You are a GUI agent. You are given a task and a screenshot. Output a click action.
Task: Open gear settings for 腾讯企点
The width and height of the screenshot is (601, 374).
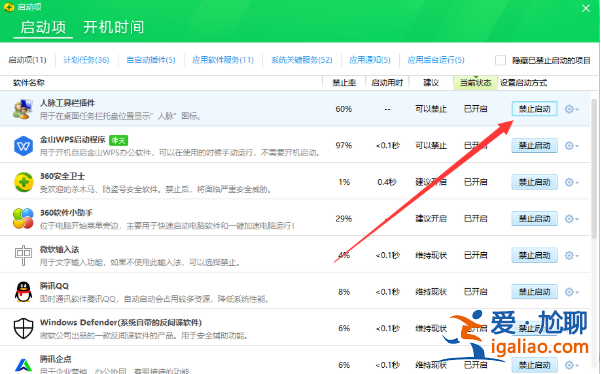point(571,365)
